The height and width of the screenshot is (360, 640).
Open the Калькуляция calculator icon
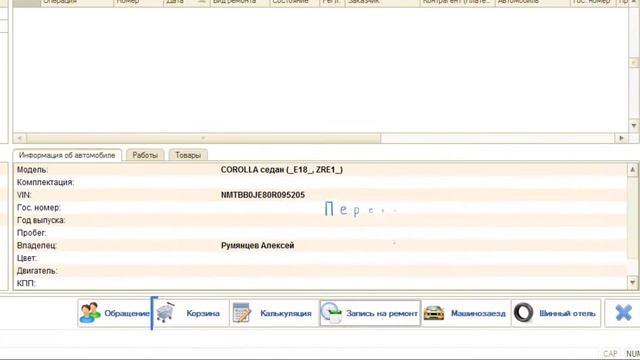click(x=242, y=313)
